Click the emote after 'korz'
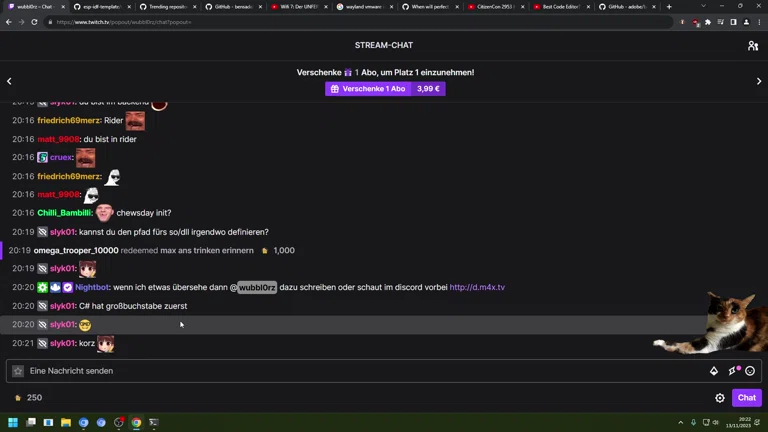The image size is (768, 432). [x=105, y=344]
